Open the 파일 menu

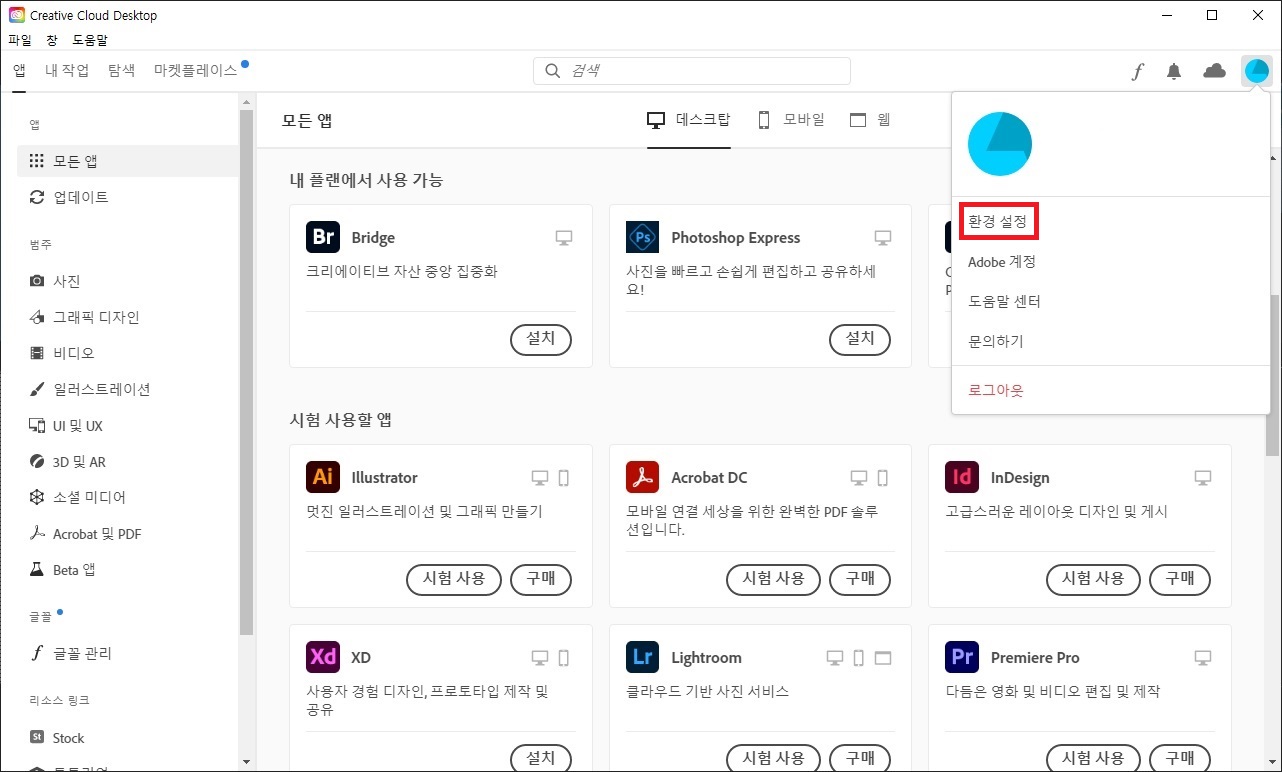coord(20,40)
